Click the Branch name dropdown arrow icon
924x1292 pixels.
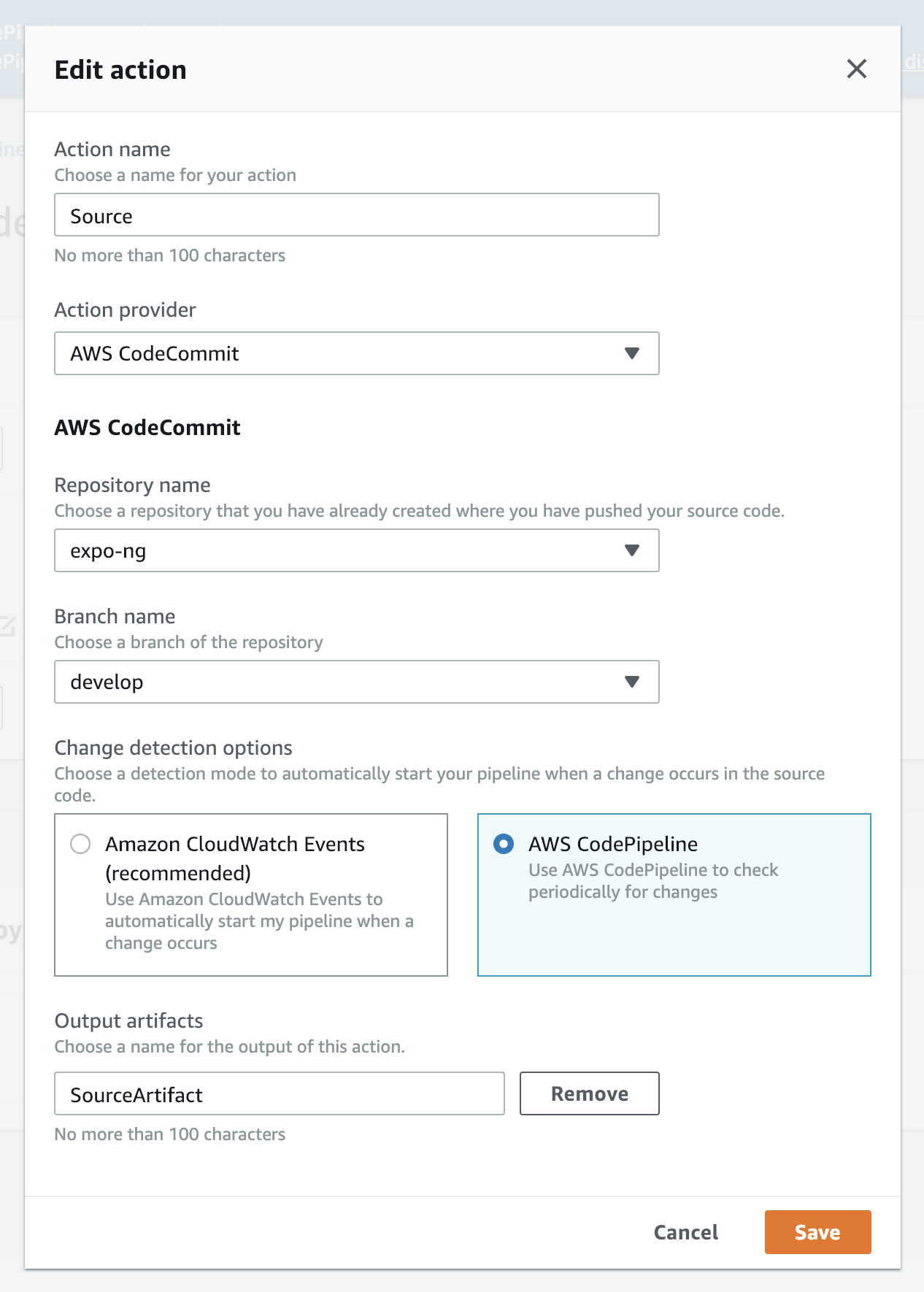pos(634,682)
